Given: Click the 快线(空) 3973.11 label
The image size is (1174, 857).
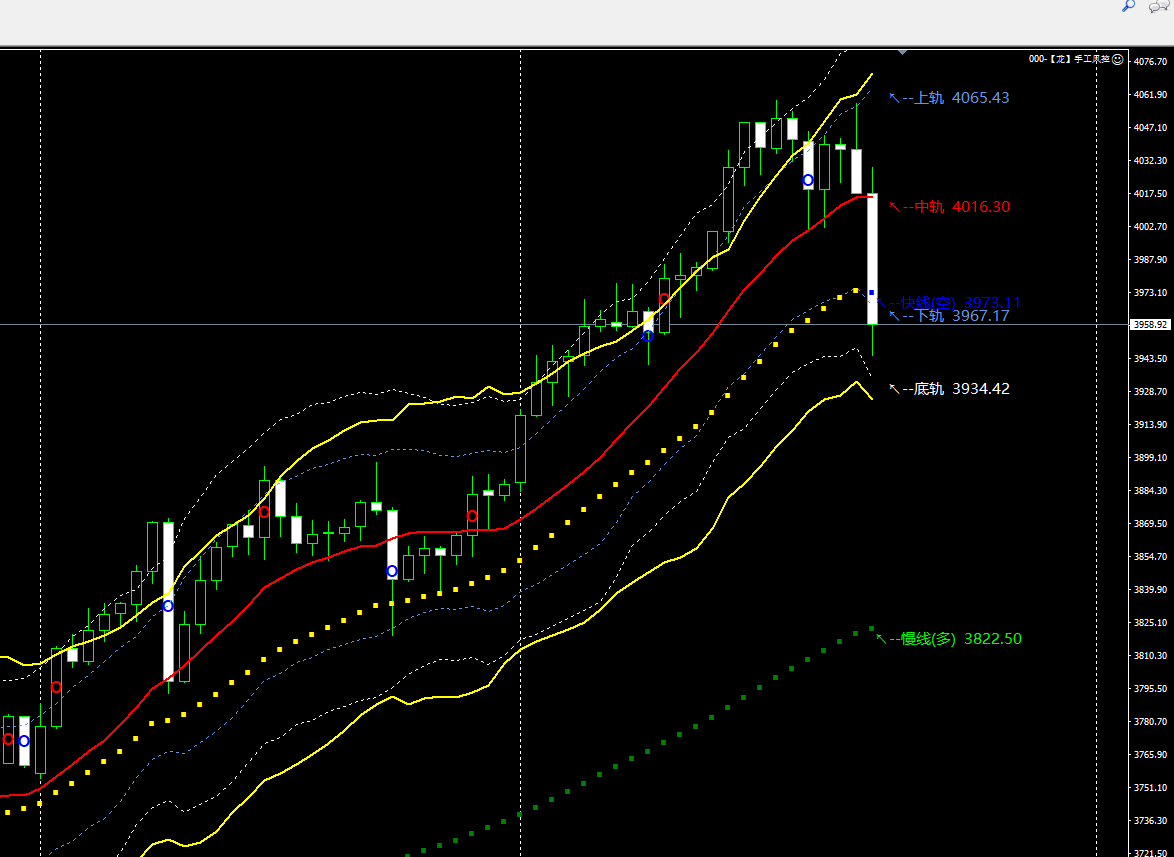Looking at the screenshot, I should click(x=960, y=302).
